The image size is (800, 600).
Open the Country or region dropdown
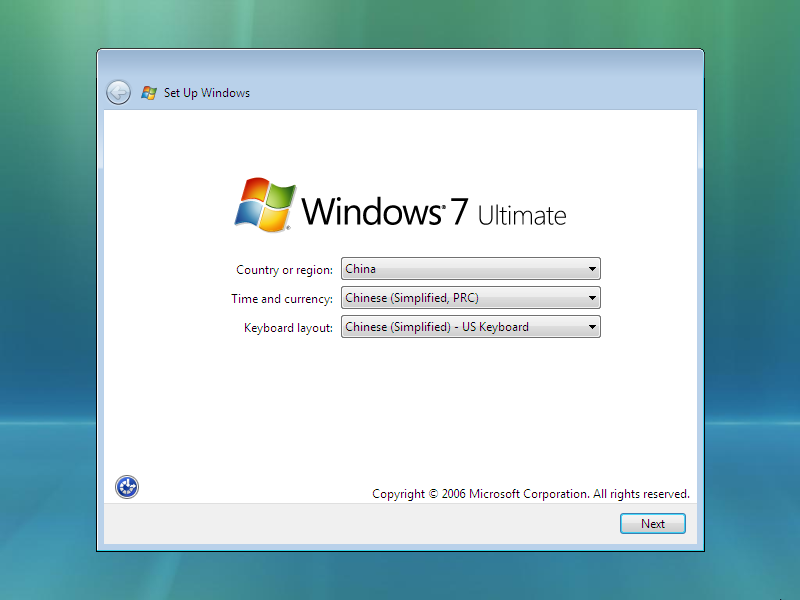tap(470, 269)
